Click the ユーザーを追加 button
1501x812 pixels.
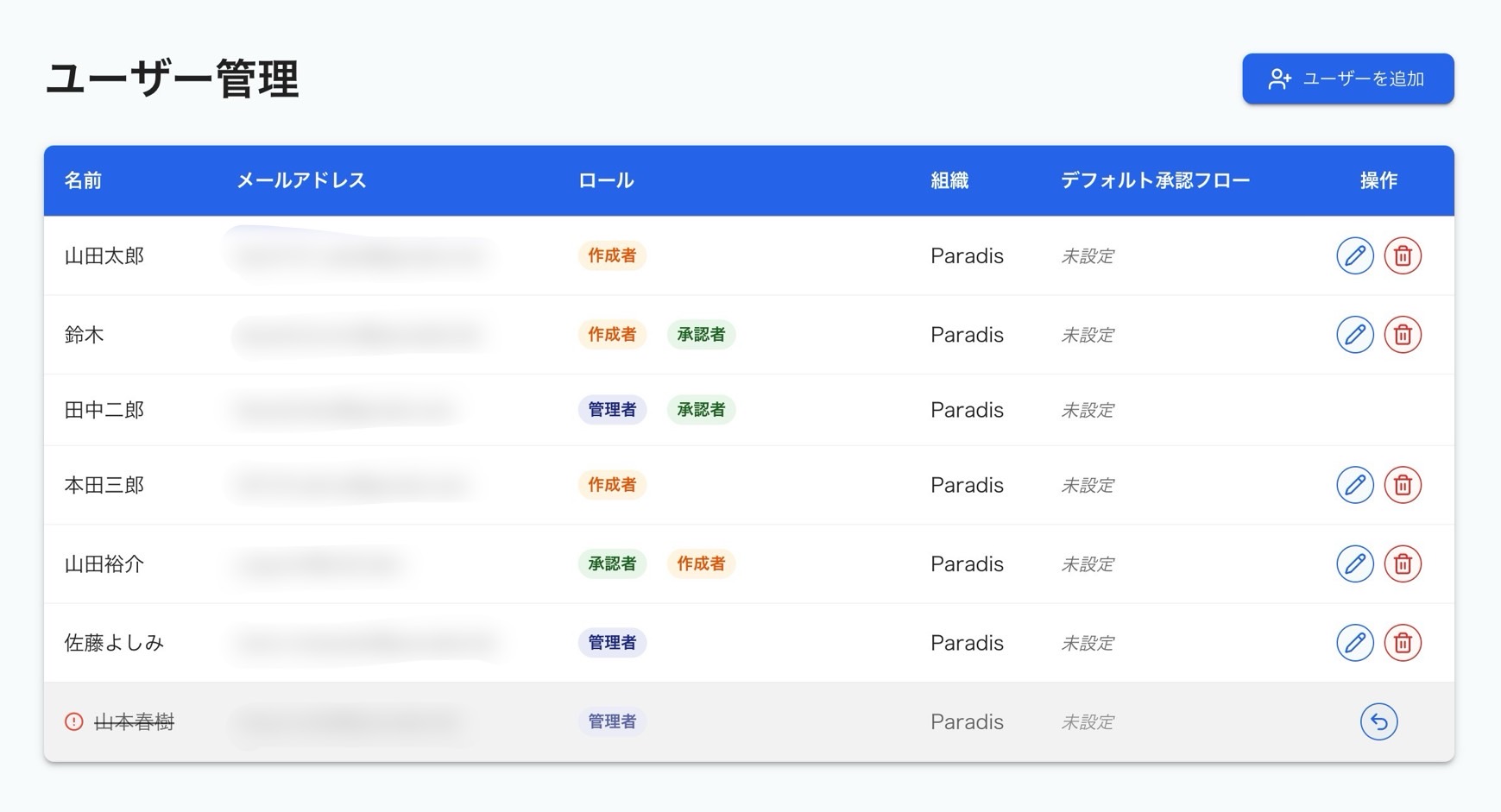1347,79
